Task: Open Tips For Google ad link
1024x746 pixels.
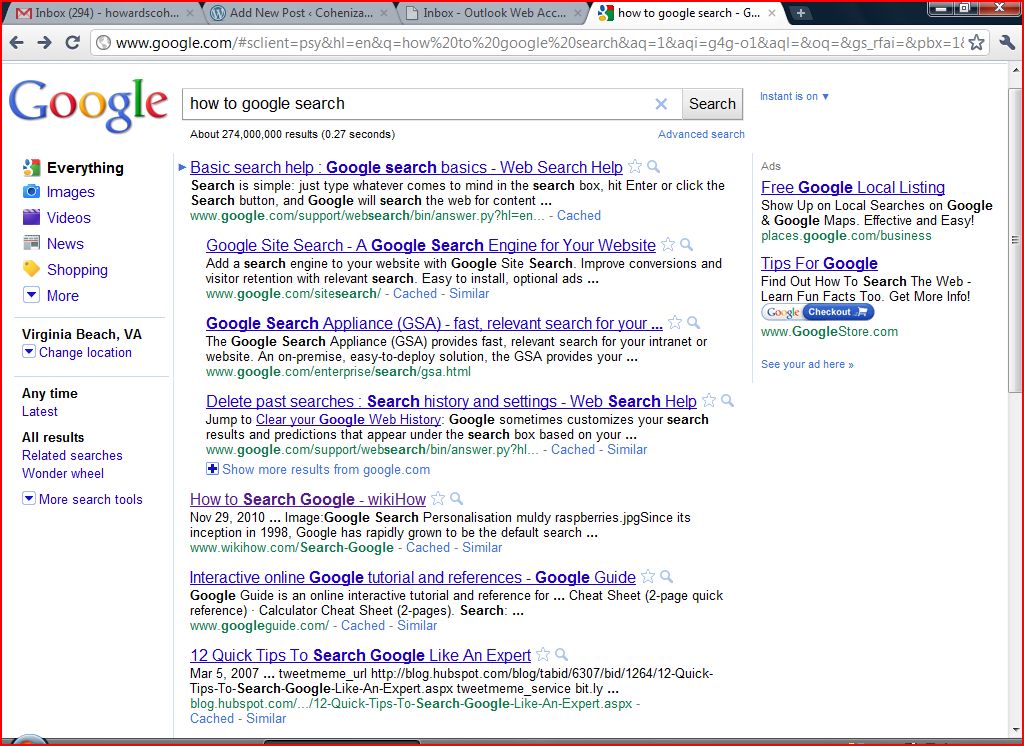Action: 819,263
